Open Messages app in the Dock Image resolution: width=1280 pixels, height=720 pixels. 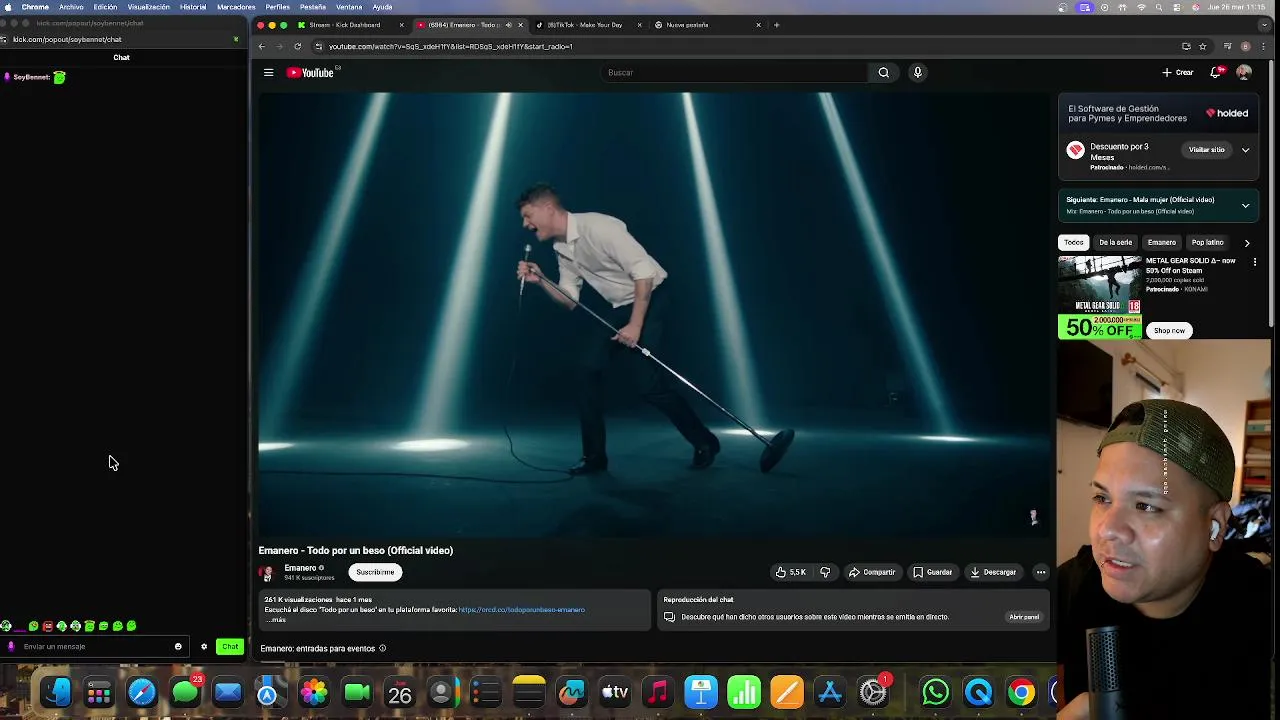185,692
